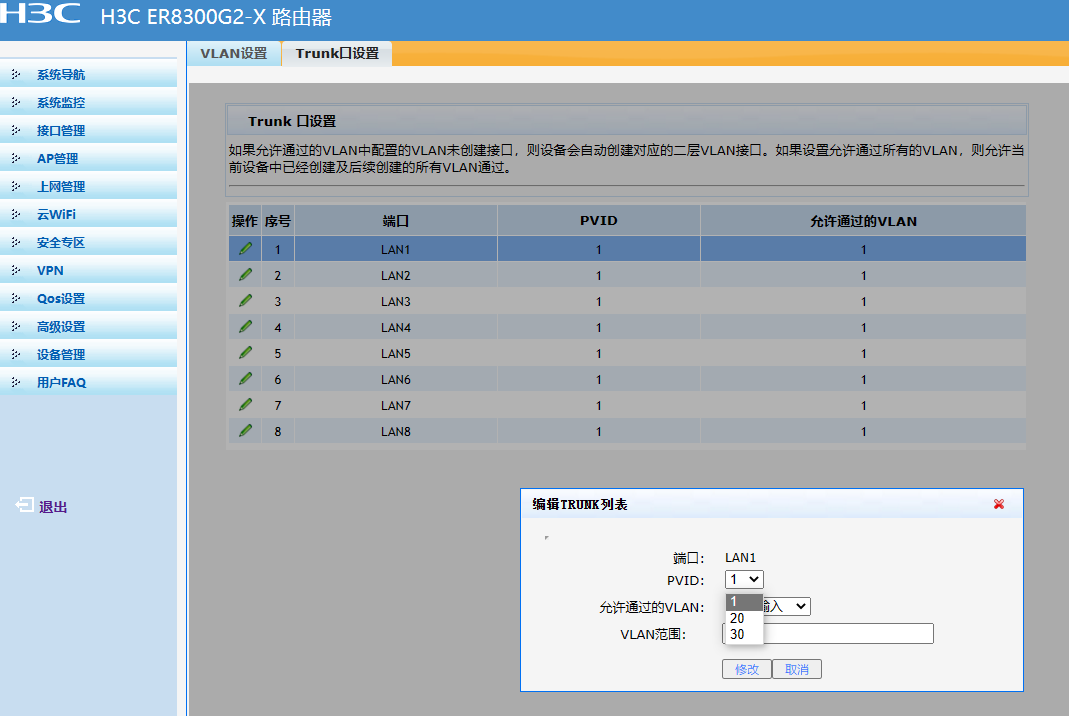Open the VPN sidebar menu

(x=89, y=269)
